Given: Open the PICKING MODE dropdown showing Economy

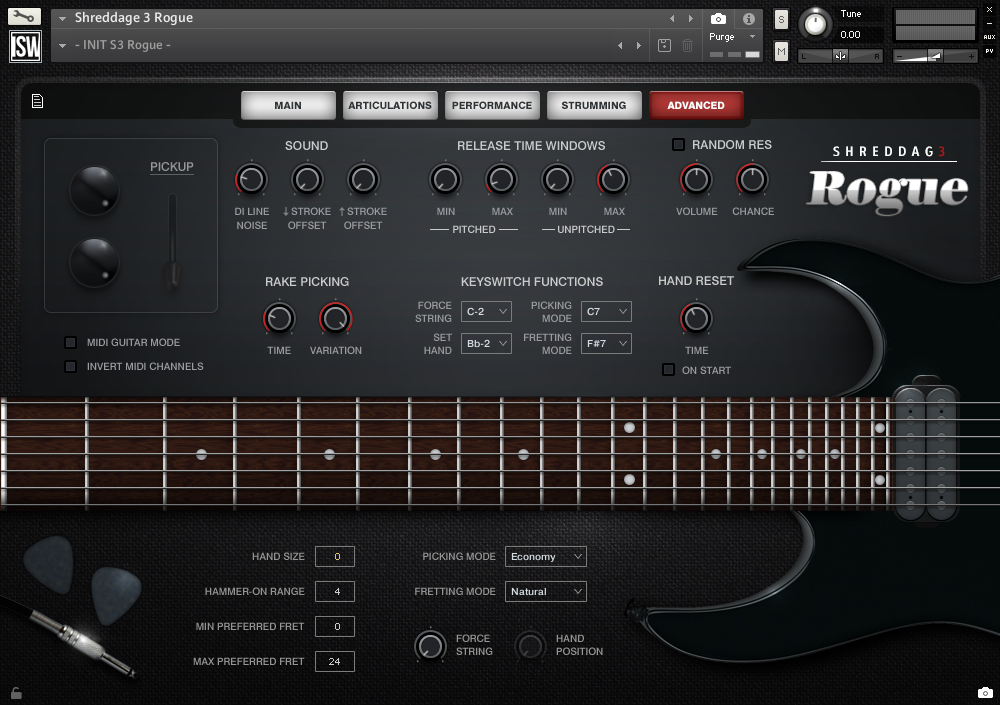Looking at the screenshot, I should pyautogui.click(x=545, y=556).
